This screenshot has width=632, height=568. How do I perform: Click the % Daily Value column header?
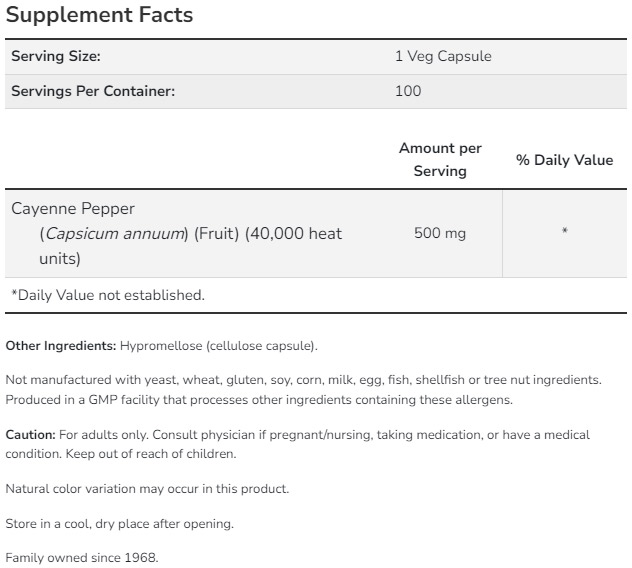[x=564, y=160]
